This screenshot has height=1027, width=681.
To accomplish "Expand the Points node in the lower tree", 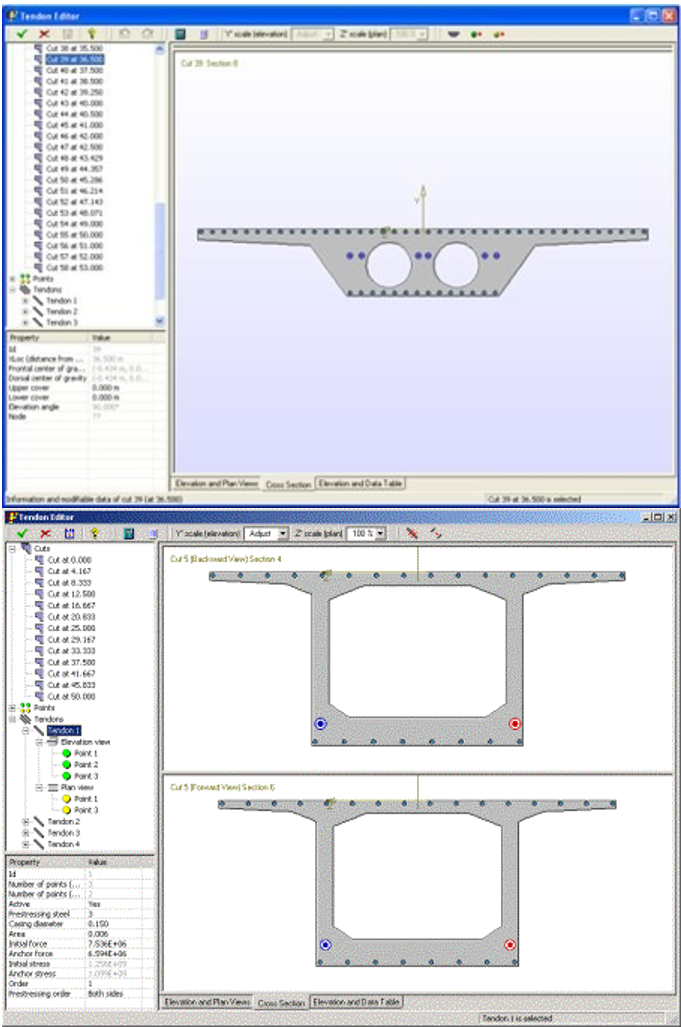I will pos(13,707).
